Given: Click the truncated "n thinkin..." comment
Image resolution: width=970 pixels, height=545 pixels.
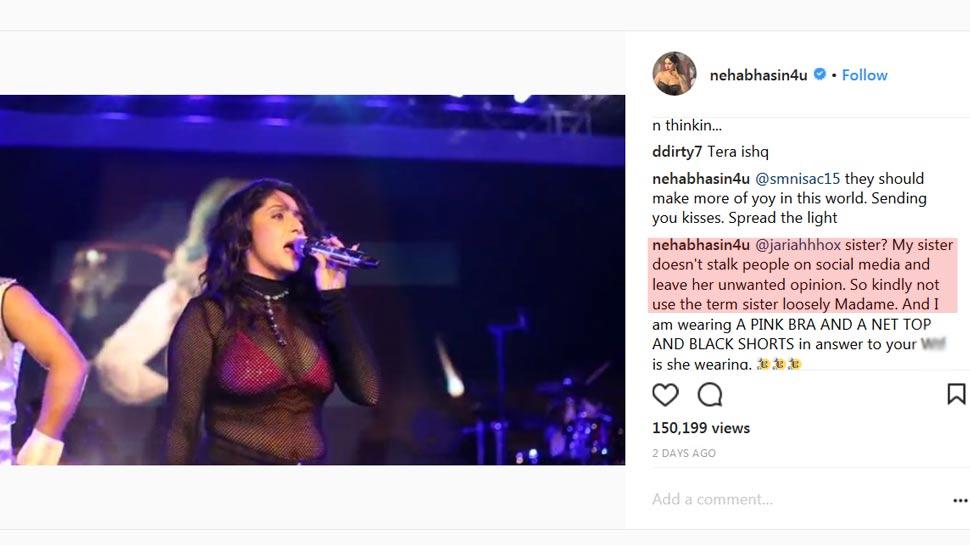Looking at the screenshot, I should point(687,126).
